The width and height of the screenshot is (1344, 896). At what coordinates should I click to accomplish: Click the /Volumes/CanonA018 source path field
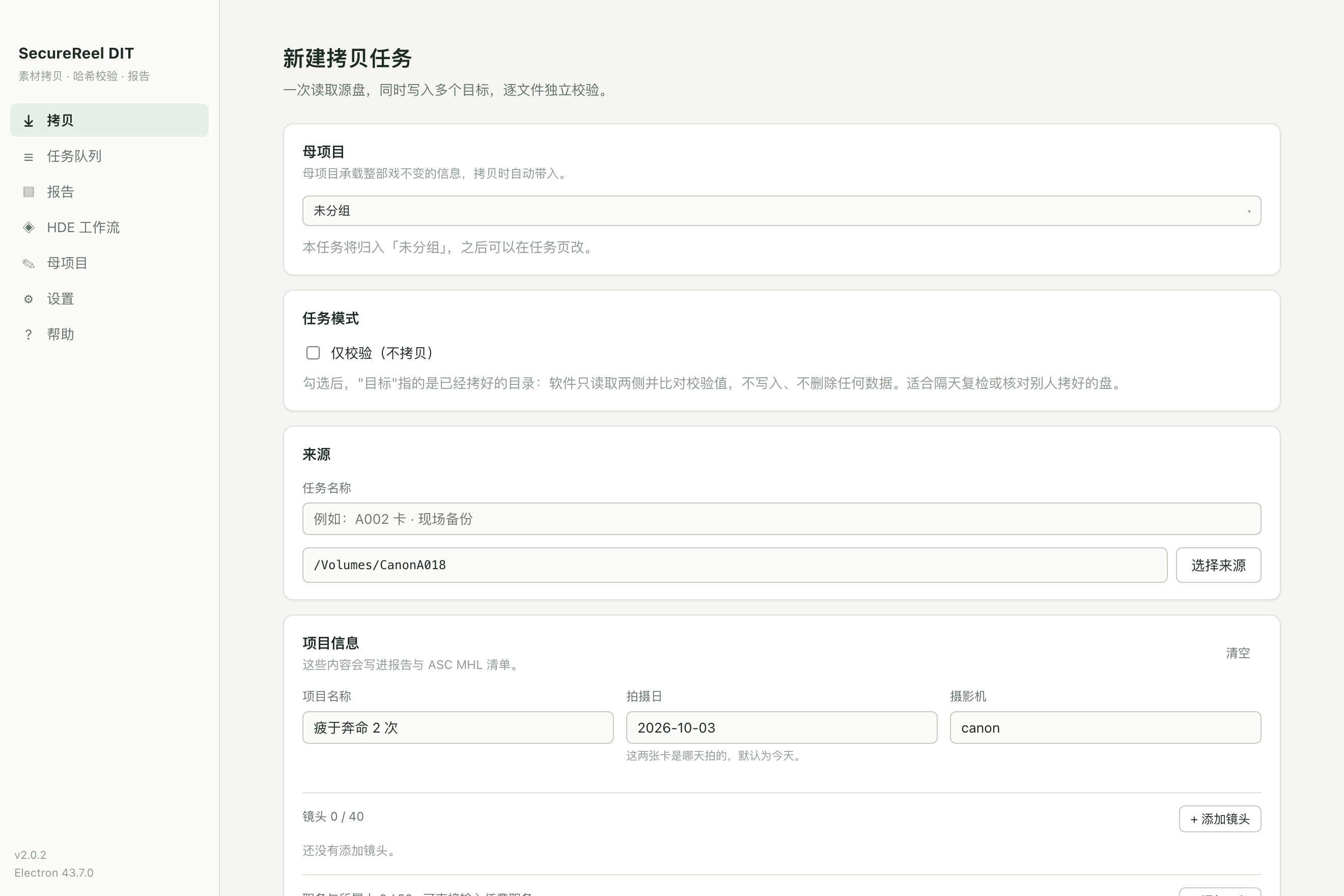(735, 565)
